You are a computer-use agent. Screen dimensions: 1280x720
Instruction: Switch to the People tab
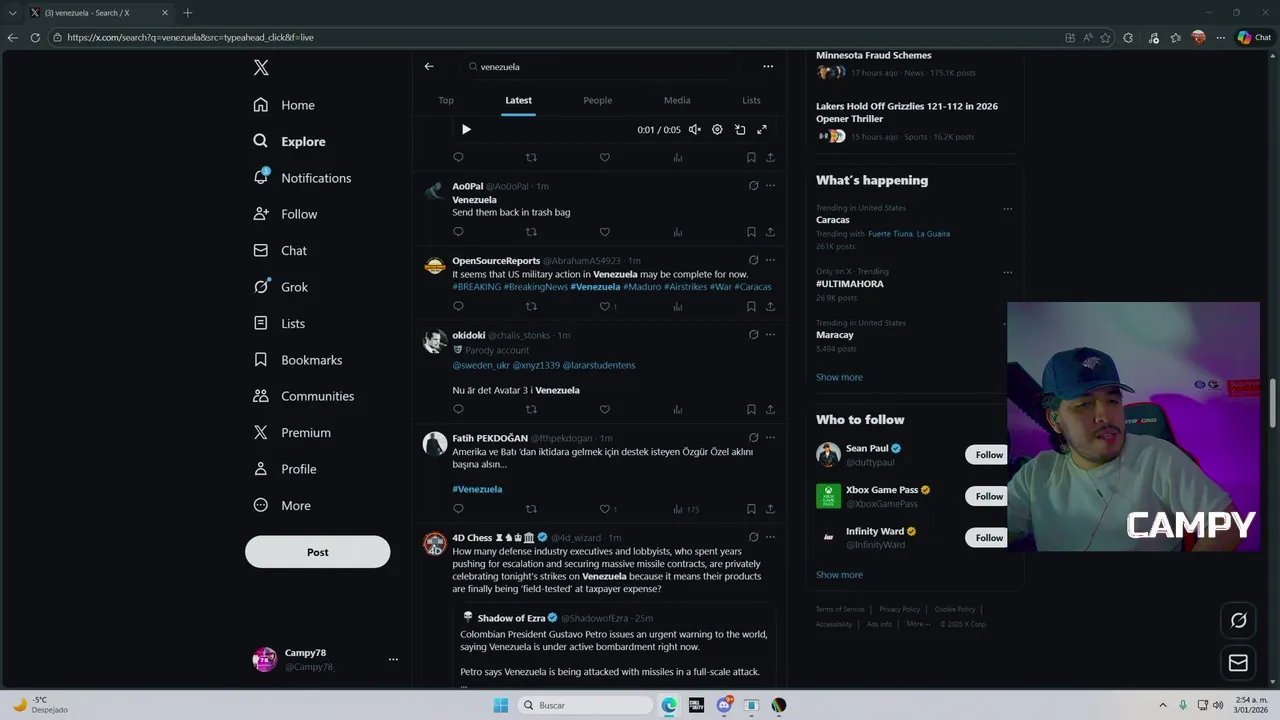click(x=598, y=100)
